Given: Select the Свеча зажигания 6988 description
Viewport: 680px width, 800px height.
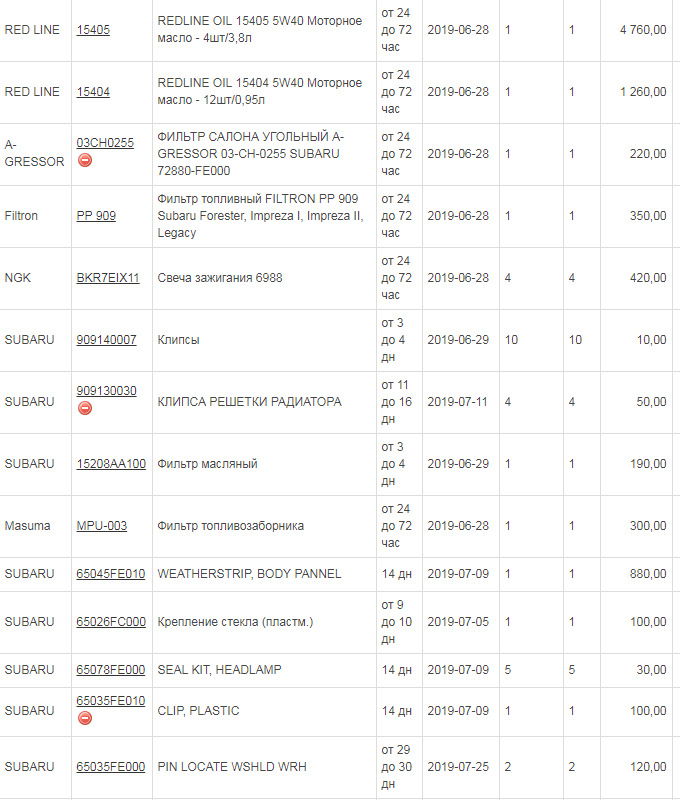Looking at the screenshot, I should tap(219, 278).
